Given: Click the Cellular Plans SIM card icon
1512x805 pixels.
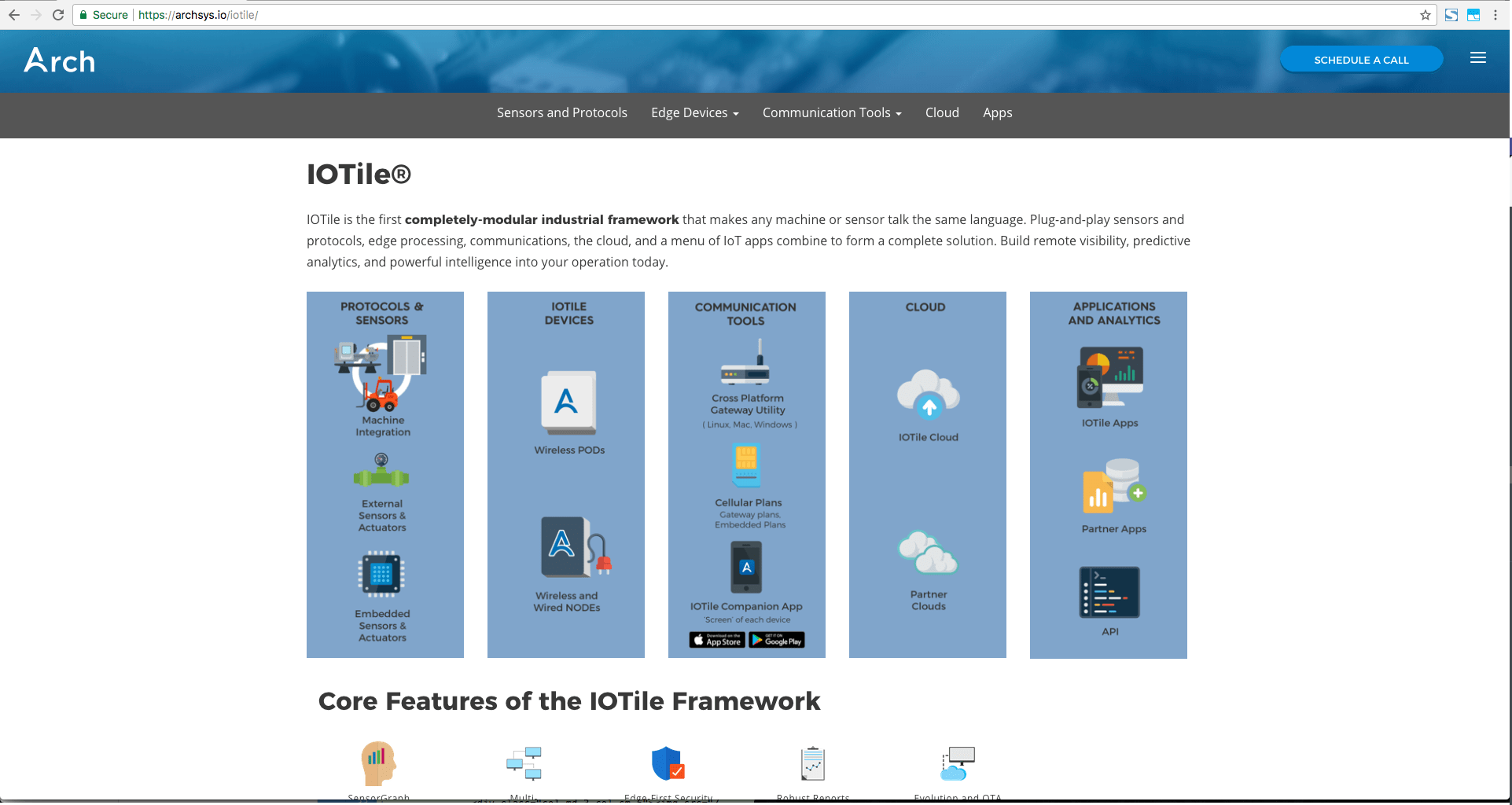Looking at the screenshot, I should tap(745, 465).
